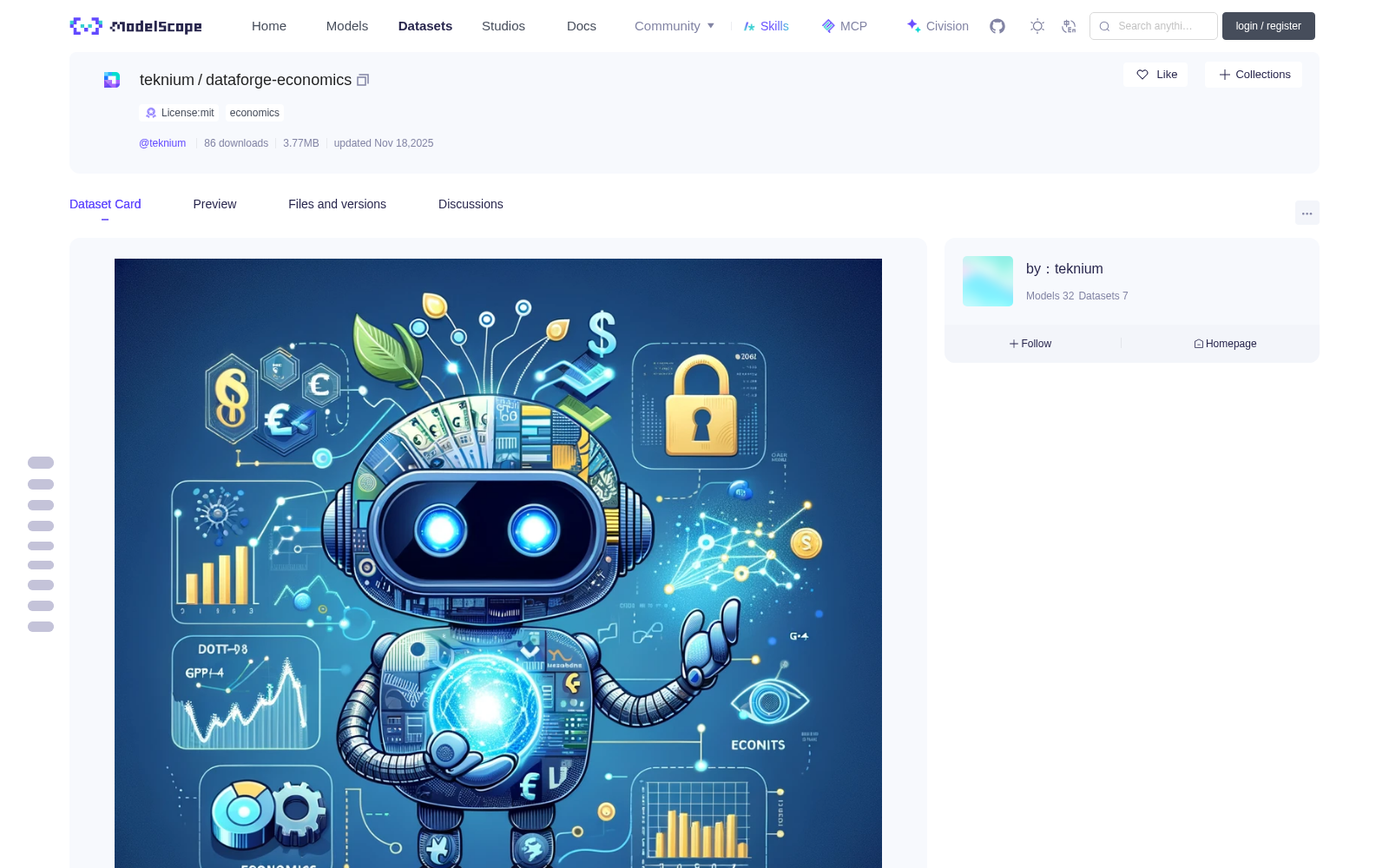Click the heart Like button
The height and width of the screenshot is (868, 1389).
click(1155, 75)
